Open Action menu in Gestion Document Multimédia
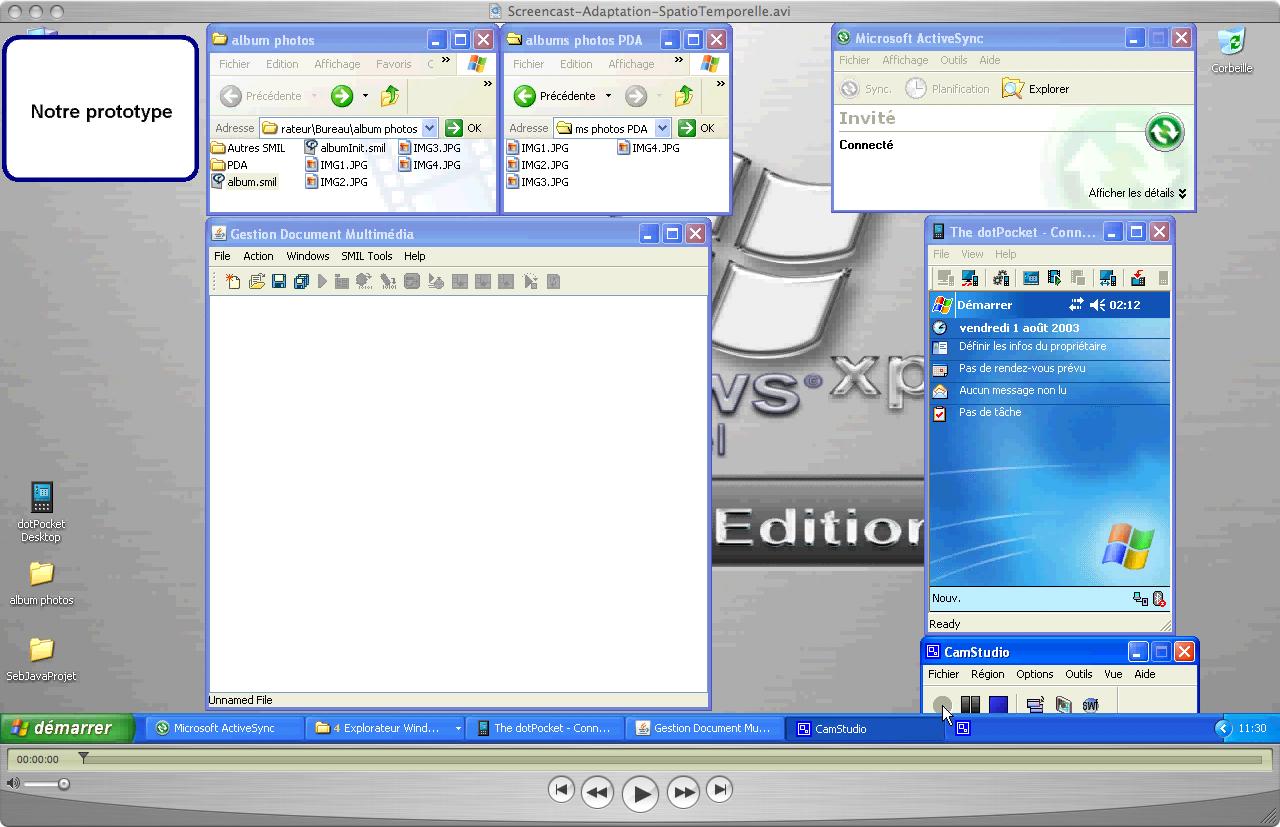This screenshot has width=1280, height=827. [258, 256]
